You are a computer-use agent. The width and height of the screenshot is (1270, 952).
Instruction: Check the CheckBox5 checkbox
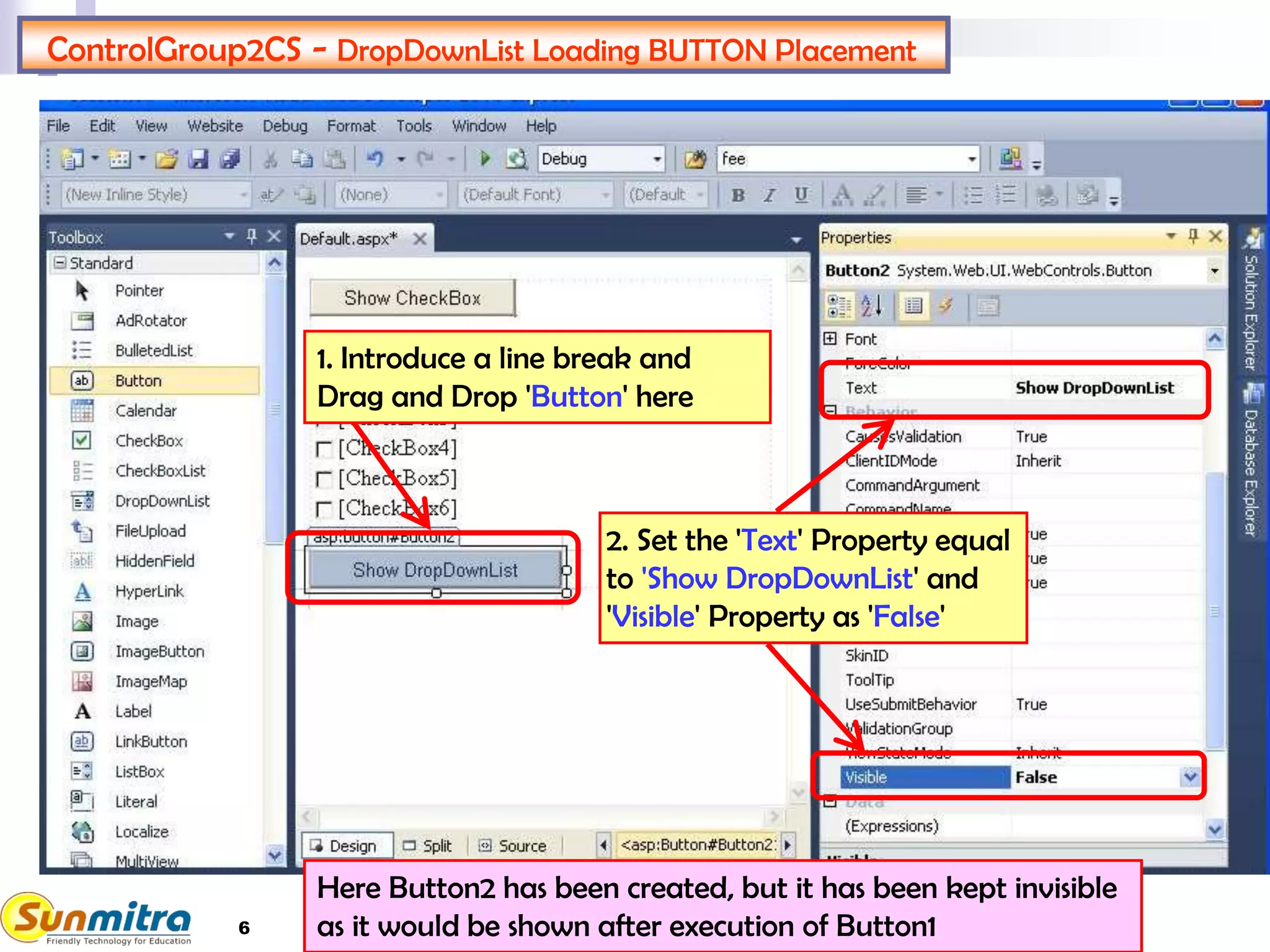pyautogui.click(x=323, y=480)
